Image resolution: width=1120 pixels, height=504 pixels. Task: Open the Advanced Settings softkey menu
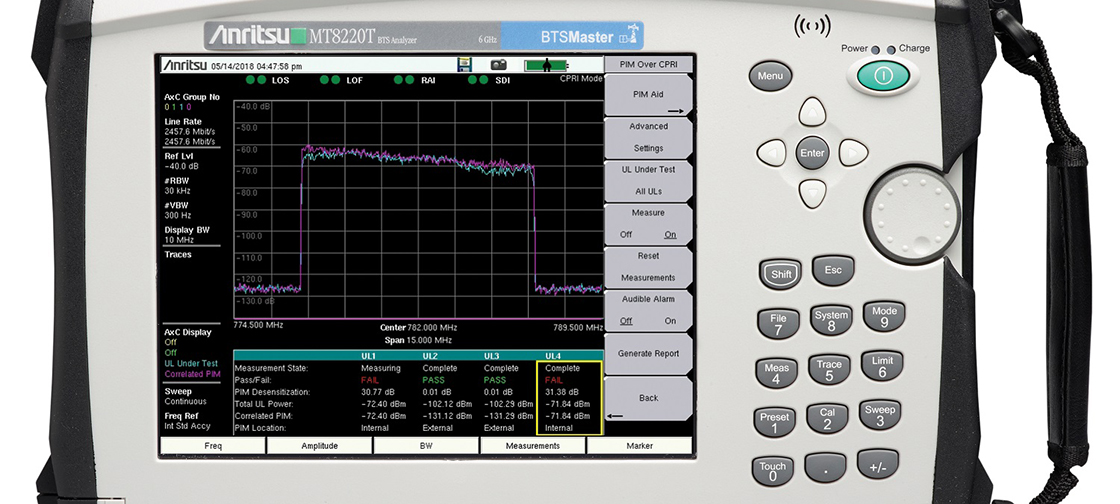tap(648, 138)
